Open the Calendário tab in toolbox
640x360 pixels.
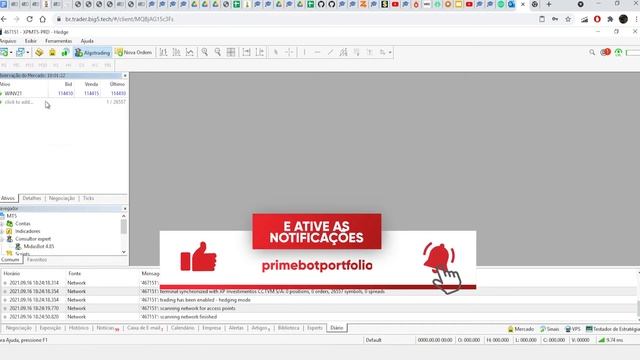pos(182,328)
